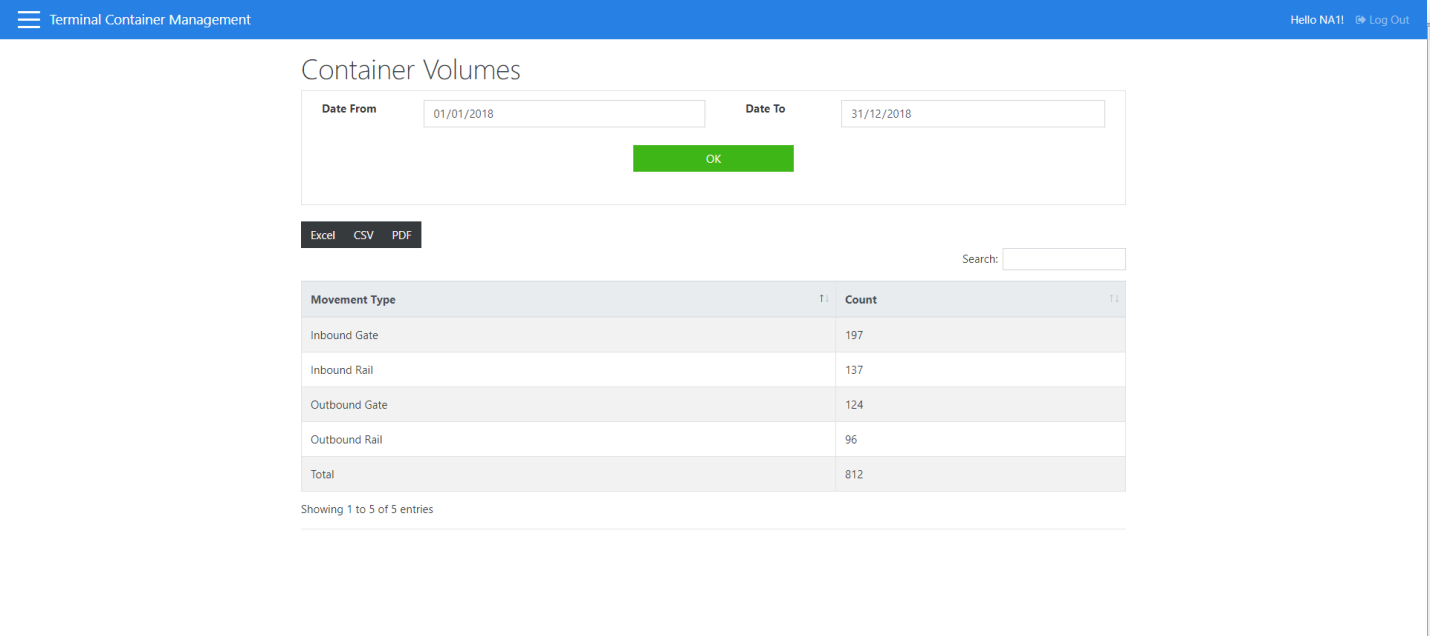Click the green OK button
The image size is (1430, 636).
tap(713, 159)
